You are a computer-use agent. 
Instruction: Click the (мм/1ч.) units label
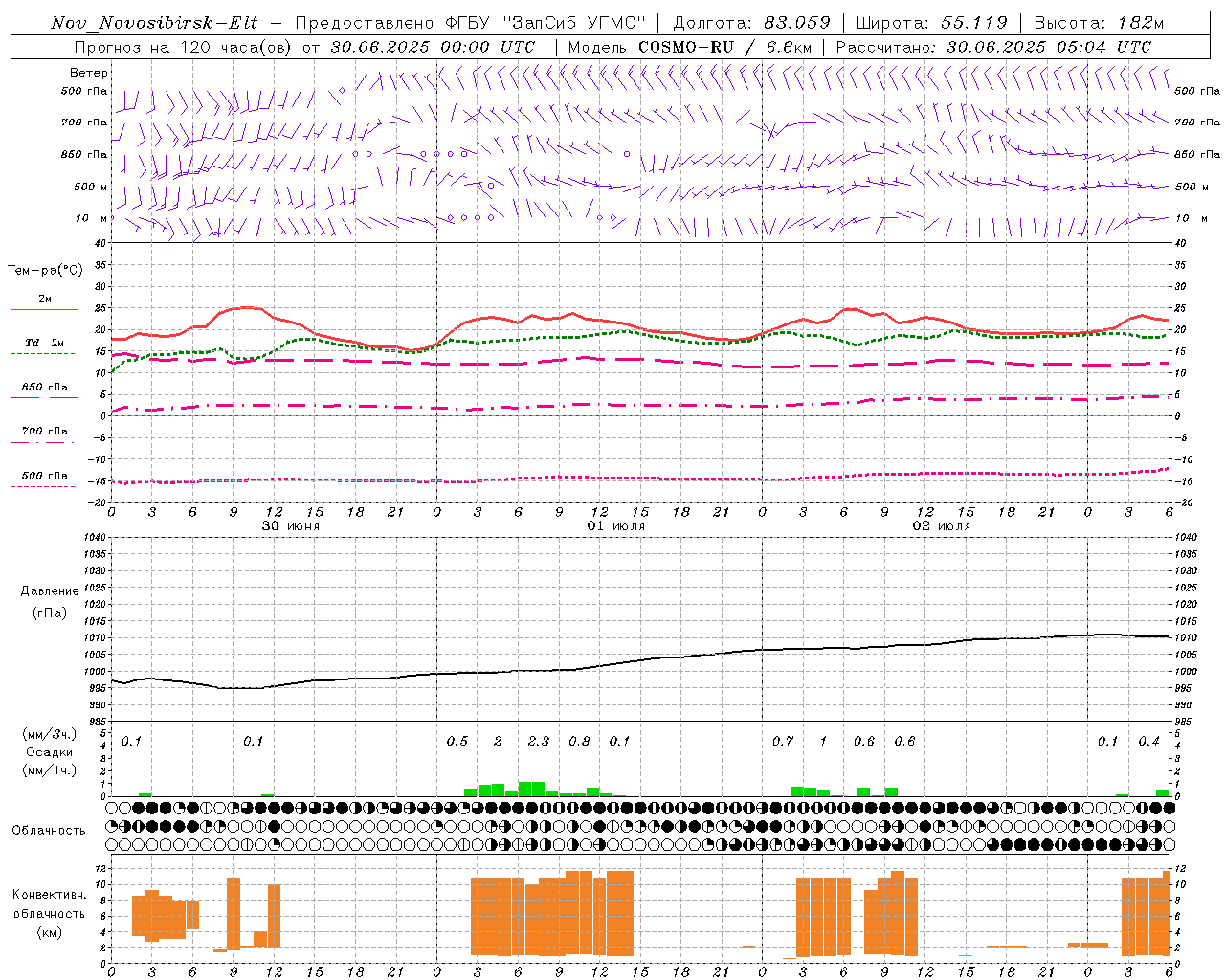point(49,770)
